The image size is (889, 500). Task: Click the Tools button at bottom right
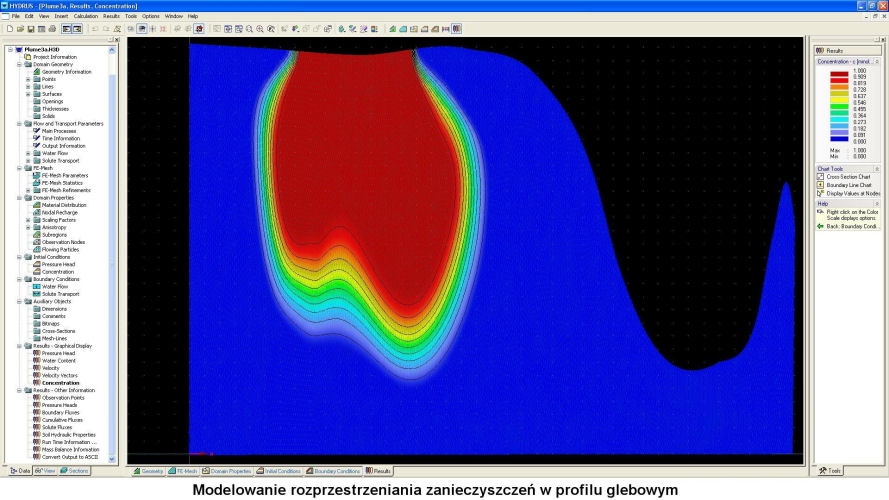pos(830,470)
